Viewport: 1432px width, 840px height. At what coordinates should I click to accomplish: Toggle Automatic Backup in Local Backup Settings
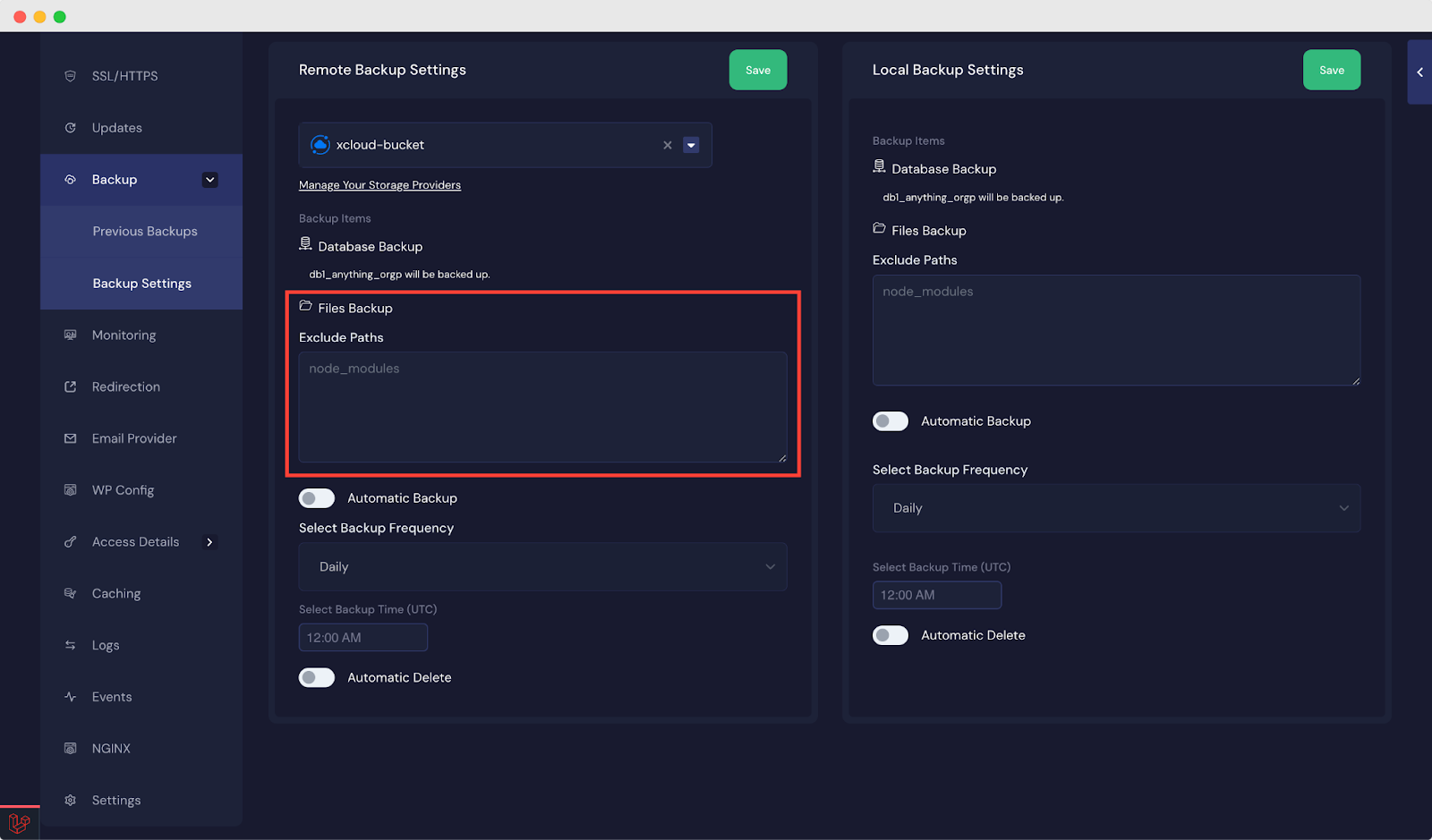click(x=890, y=420)
